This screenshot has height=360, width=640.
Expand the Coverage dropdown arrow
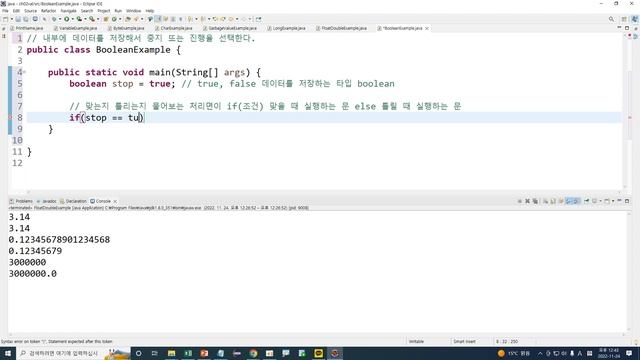(85, 19)
